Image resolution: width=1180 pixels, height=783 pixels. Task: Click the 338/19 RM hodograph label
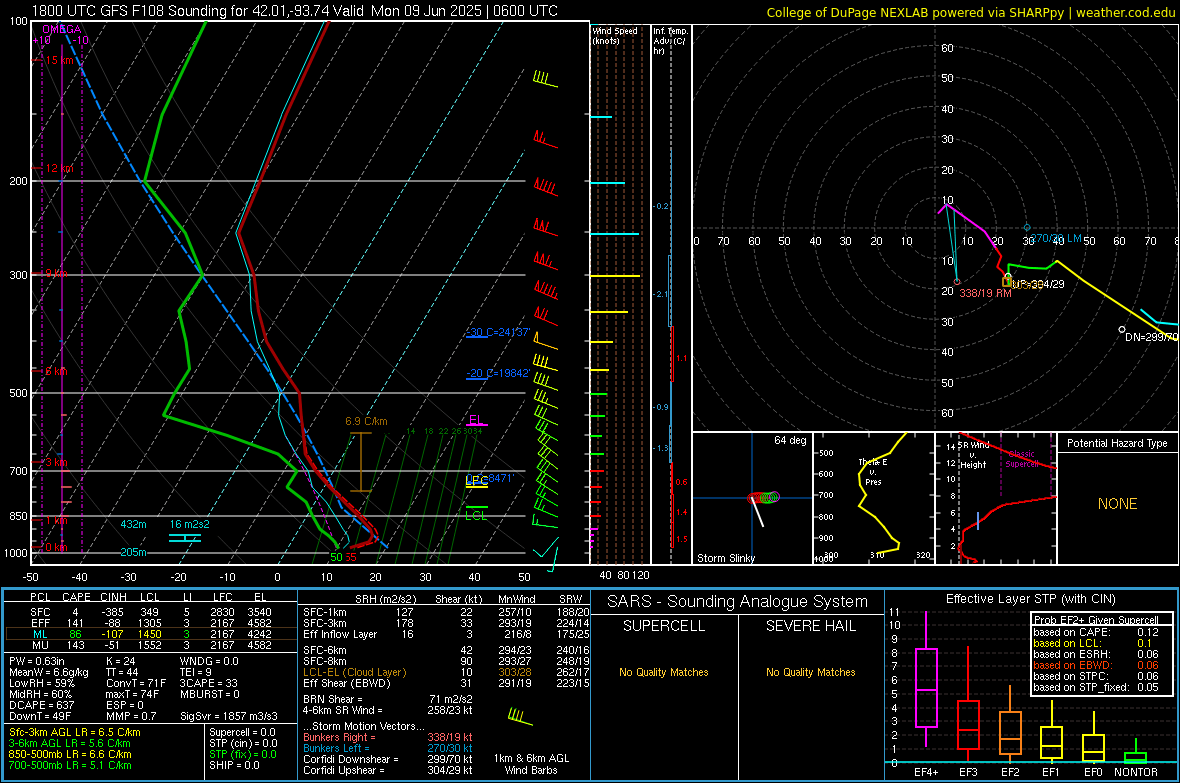(x=985, y=293)
